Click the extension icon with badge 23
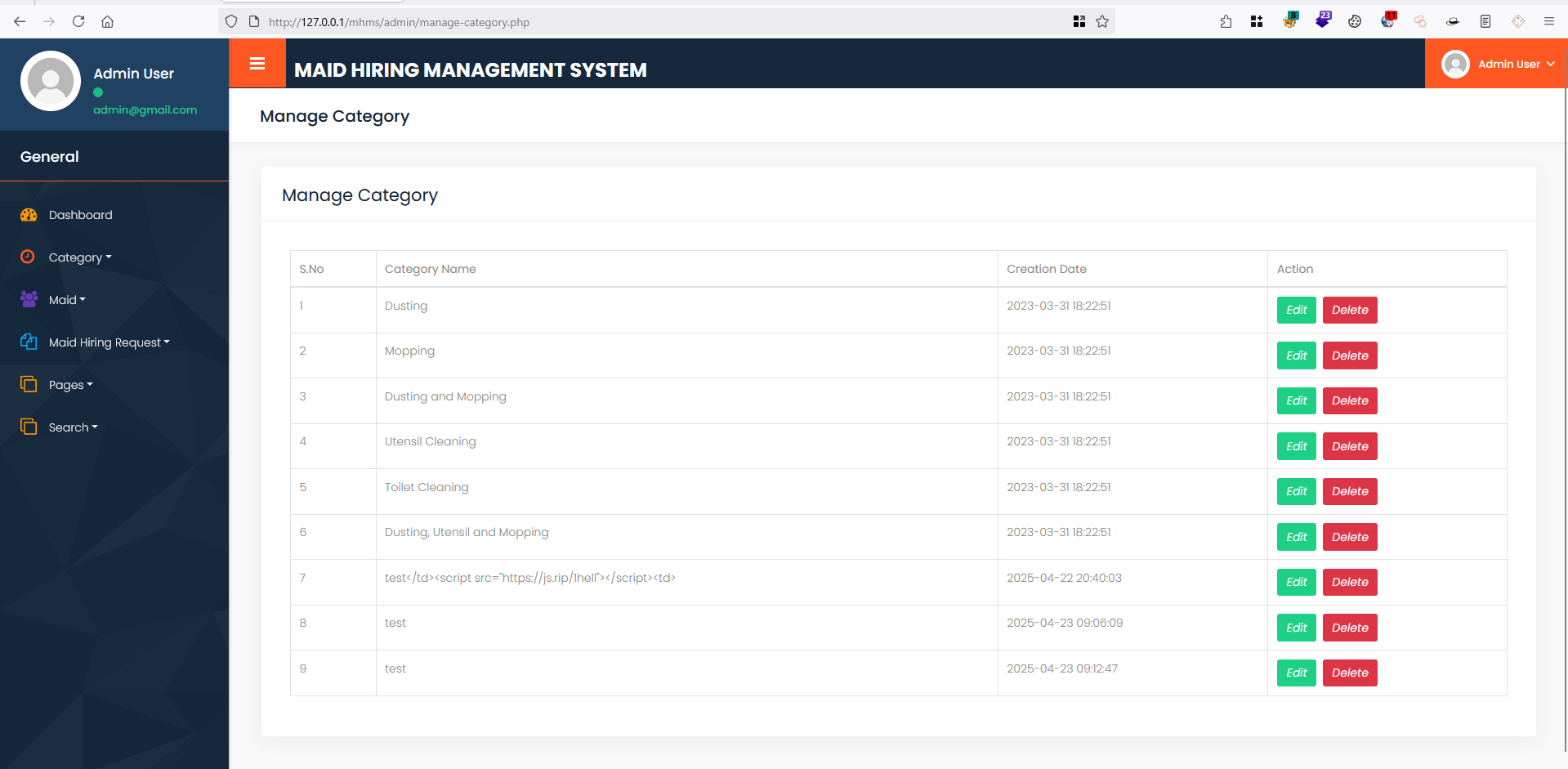This screenshot has width=1568, height=769. coord(1323,20)
